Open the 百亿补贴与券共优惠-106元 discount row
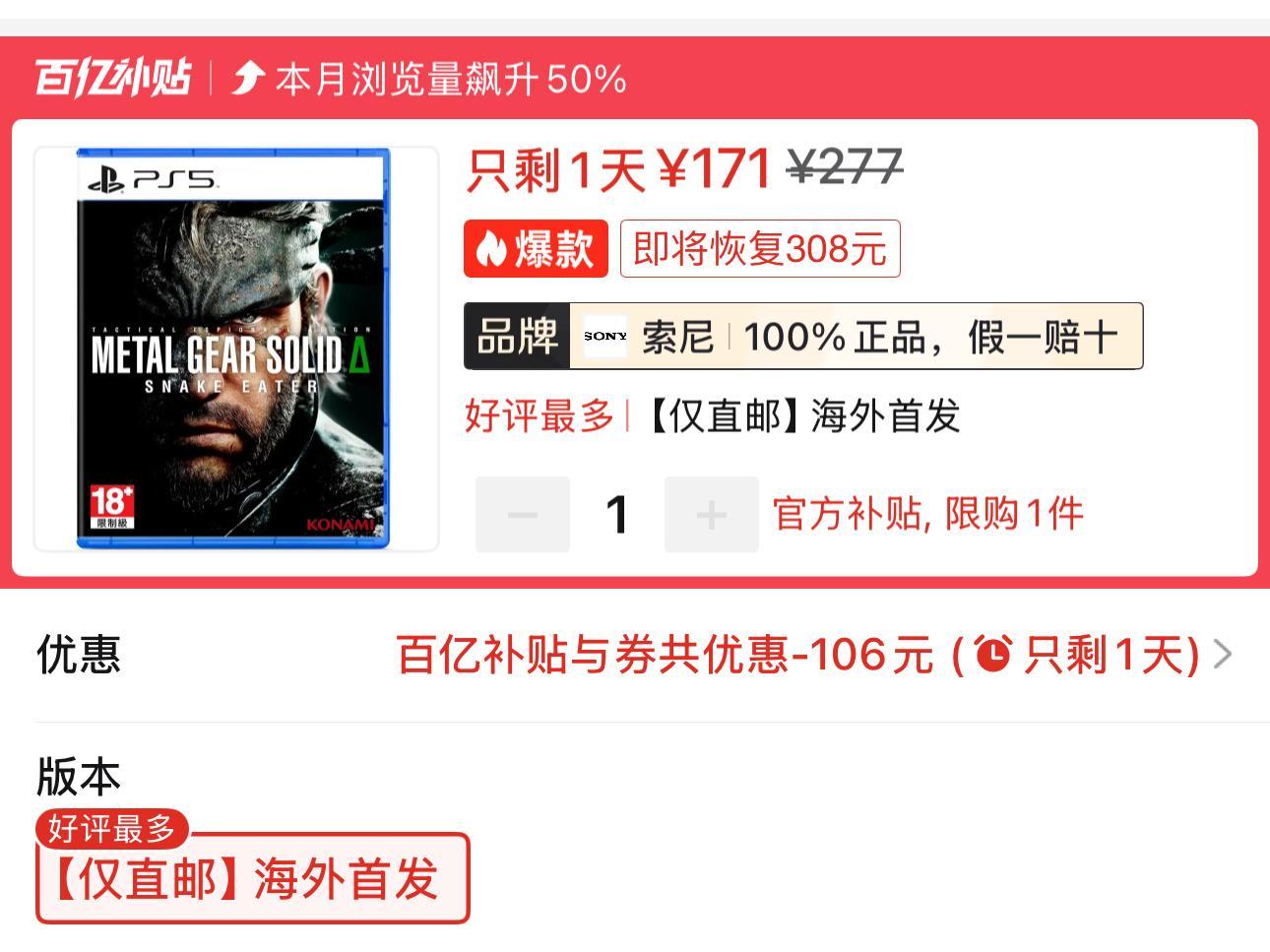Viewport: 1270px width, 952px height. point(635,654)
